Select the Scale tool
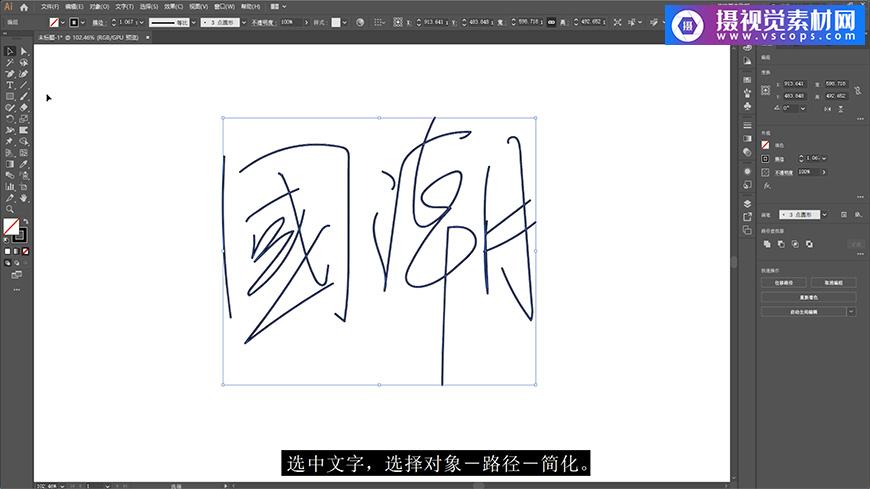 point(23,119)
